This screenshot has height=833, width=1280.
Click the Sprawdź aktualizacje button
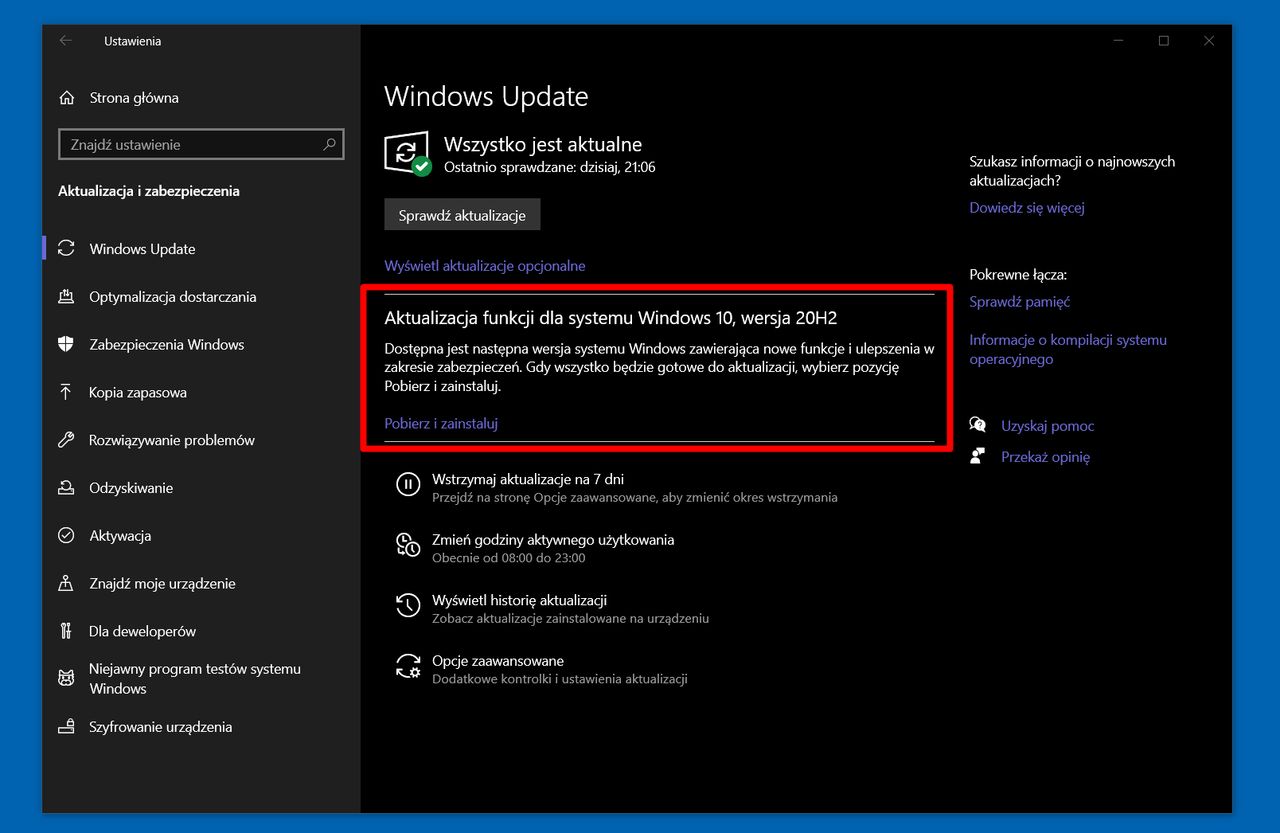462,215
